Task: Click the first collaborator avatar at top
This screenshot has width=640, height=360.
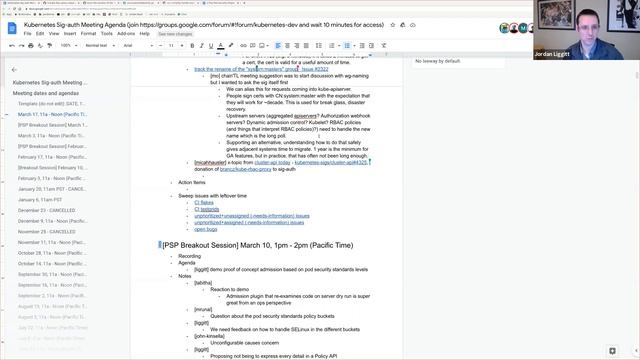Action: coord(504,28)
